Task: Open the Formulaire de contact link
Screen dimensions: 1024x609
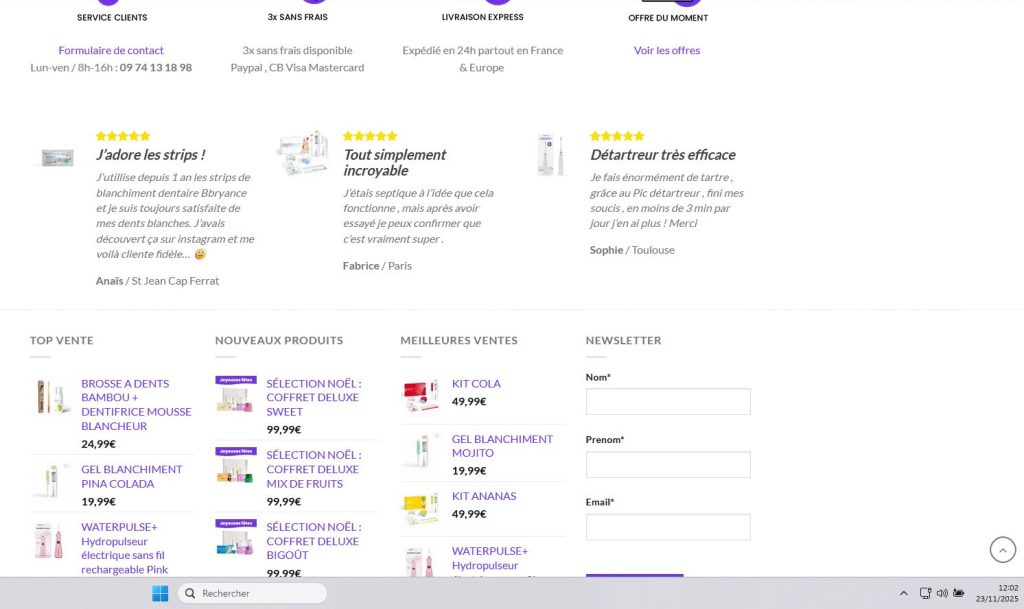Action: click(x=111, y=50)
